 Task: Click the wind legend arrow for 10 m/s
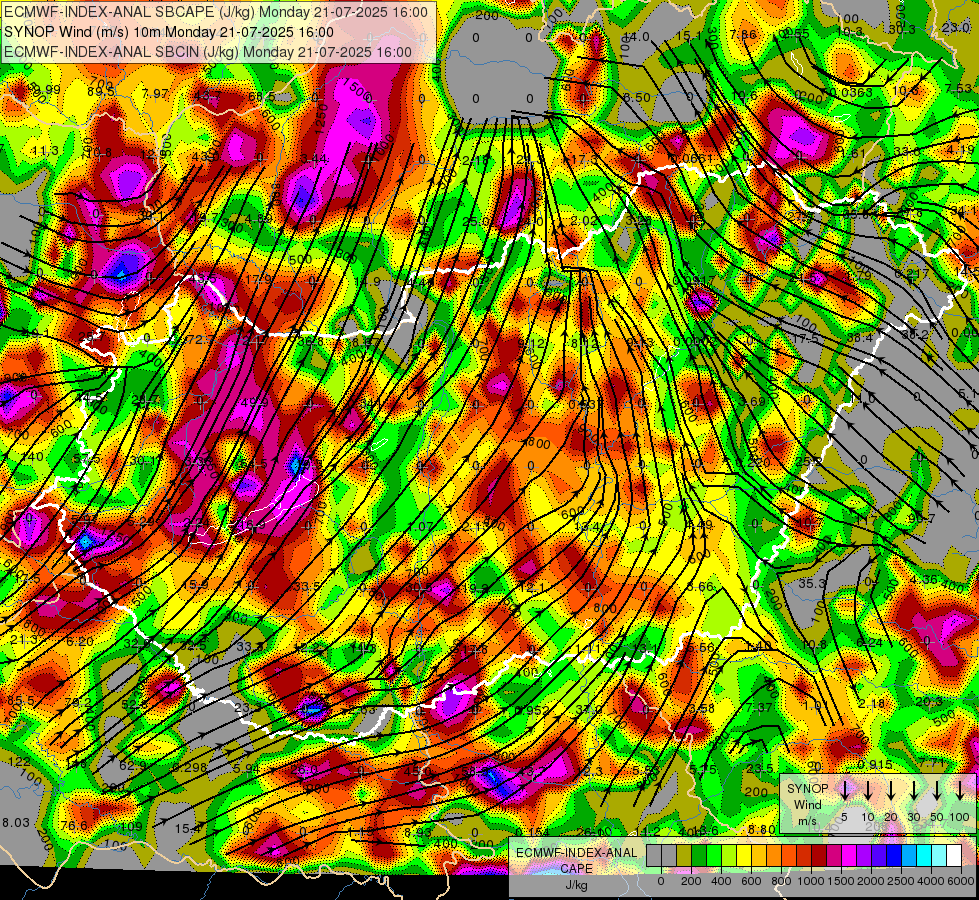(867, 790)
